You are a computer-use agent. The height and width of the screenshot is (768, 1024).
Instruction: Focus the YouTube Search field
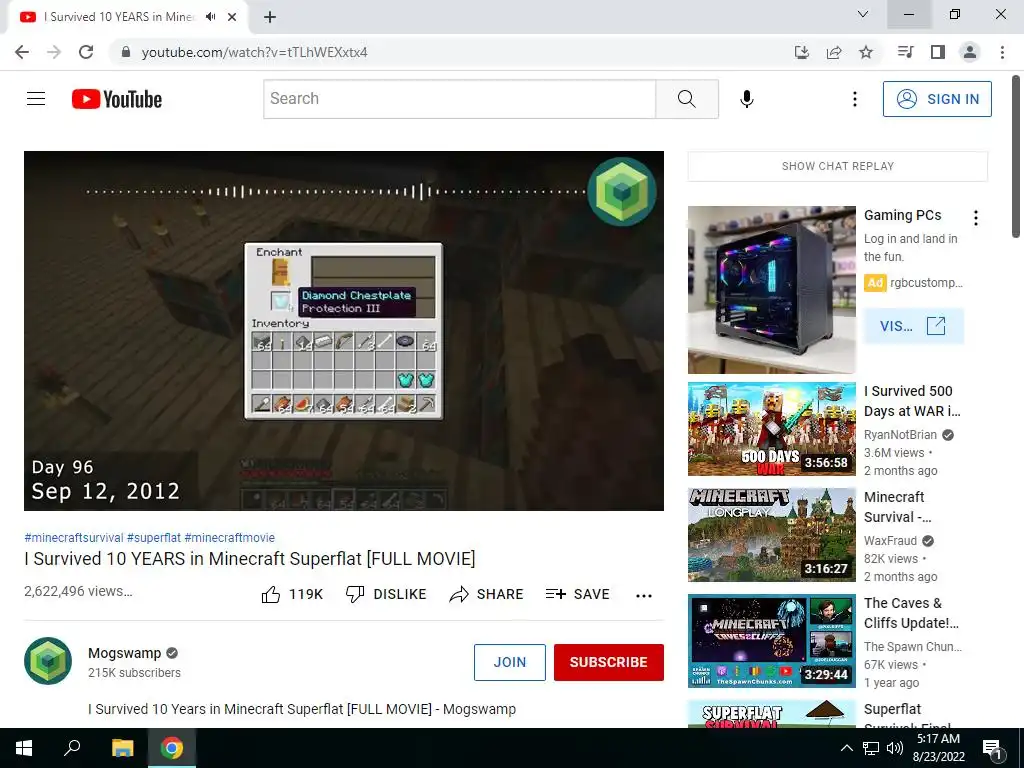[460, 99]
